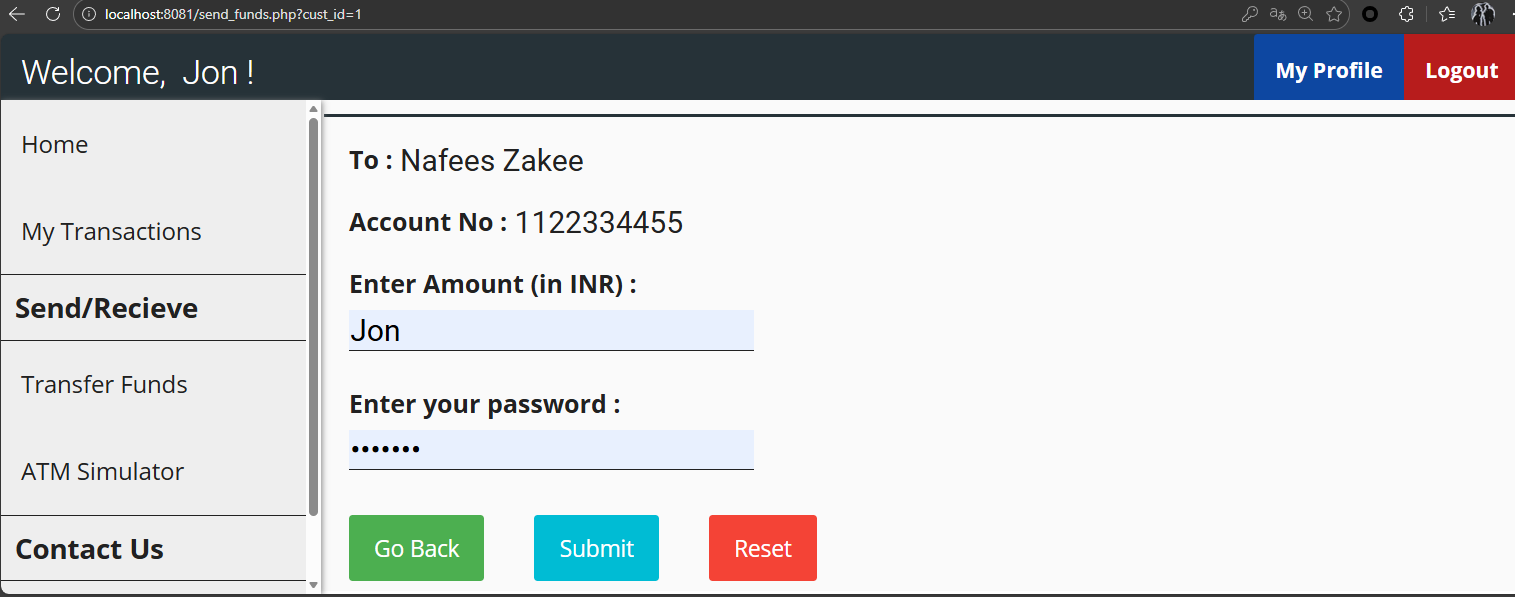1515x597 pixels.
Task: Click the red Reset button
Action: (x=762, y=548)
